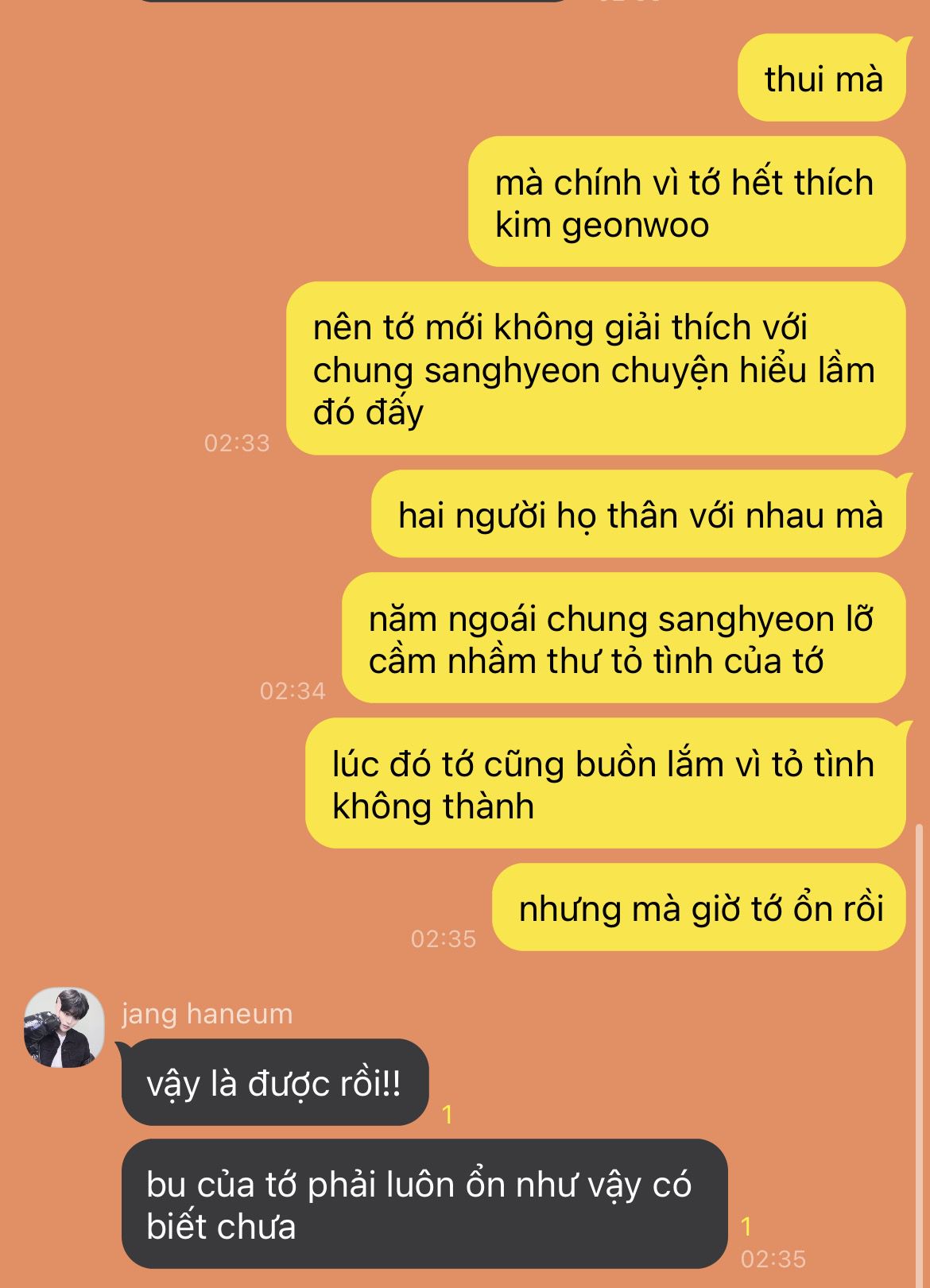Select the "thui mà" message bubble
Viewport: 930px width, 1288px height.
pyautogui.click(x=822, y=78)
